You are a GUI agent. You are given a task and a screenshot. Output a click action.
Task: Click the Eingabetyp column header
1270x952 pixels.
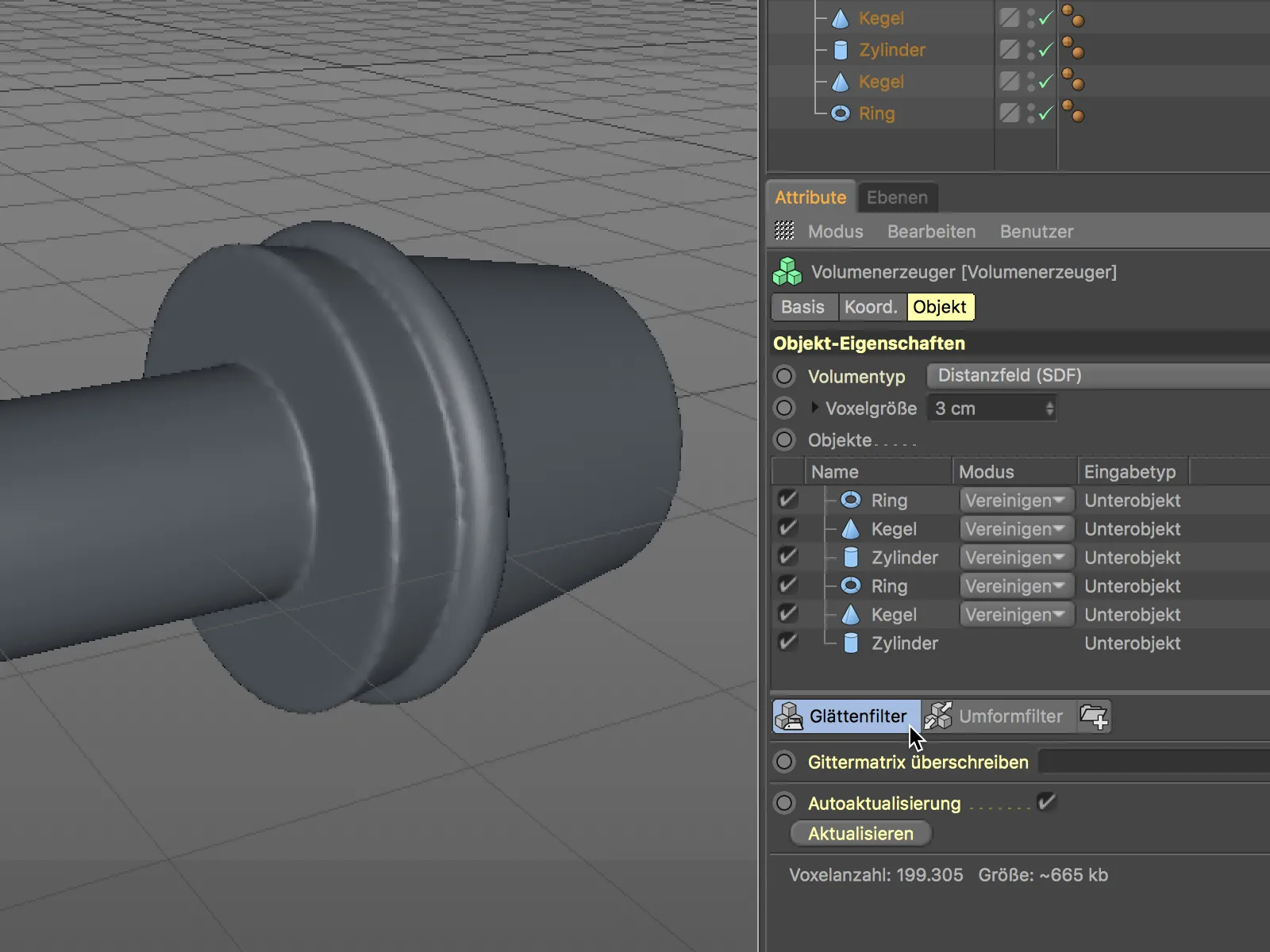[1133, 472]
